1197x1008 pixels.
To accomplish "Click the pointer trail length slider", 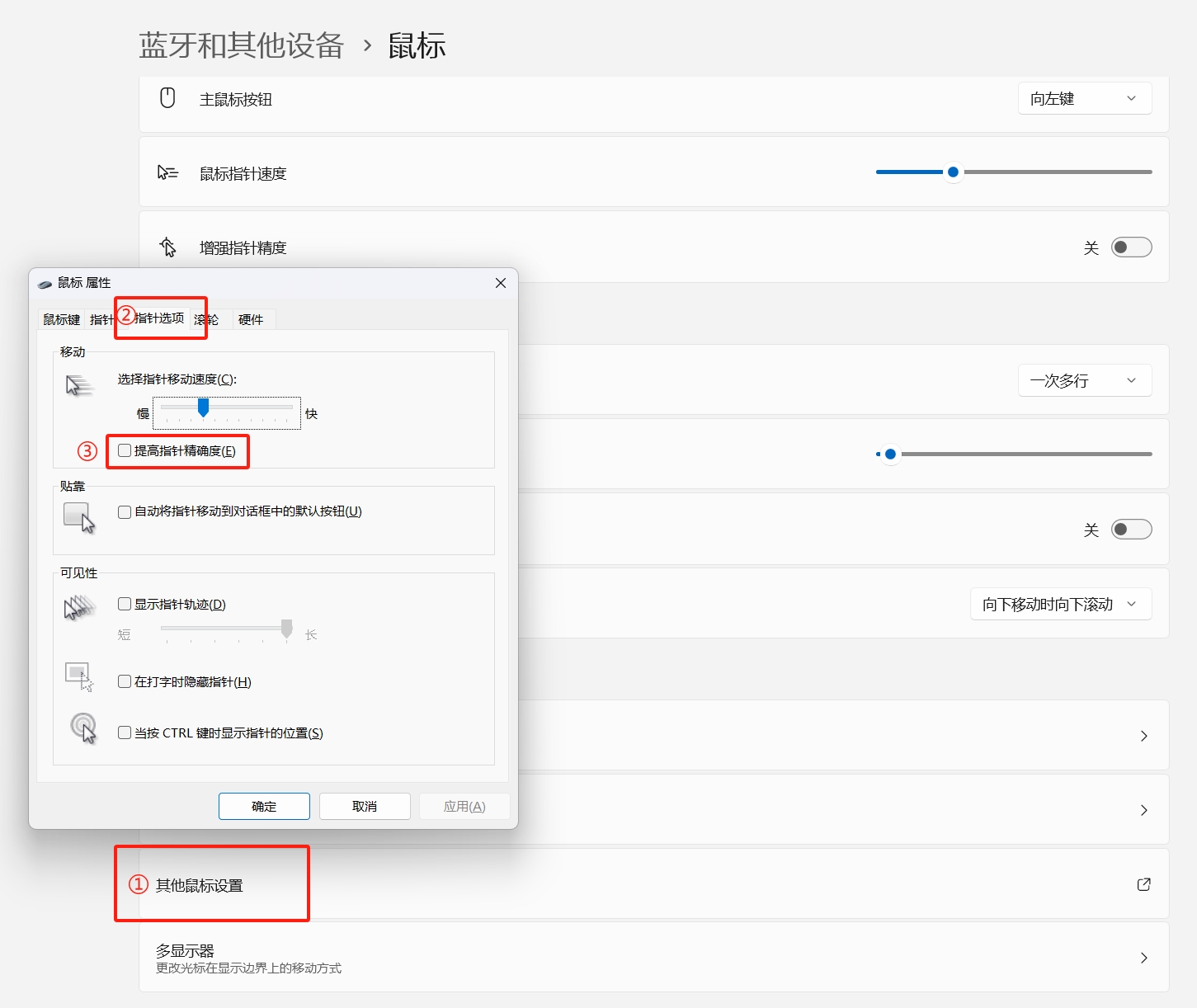I will [x=227, y=630].
